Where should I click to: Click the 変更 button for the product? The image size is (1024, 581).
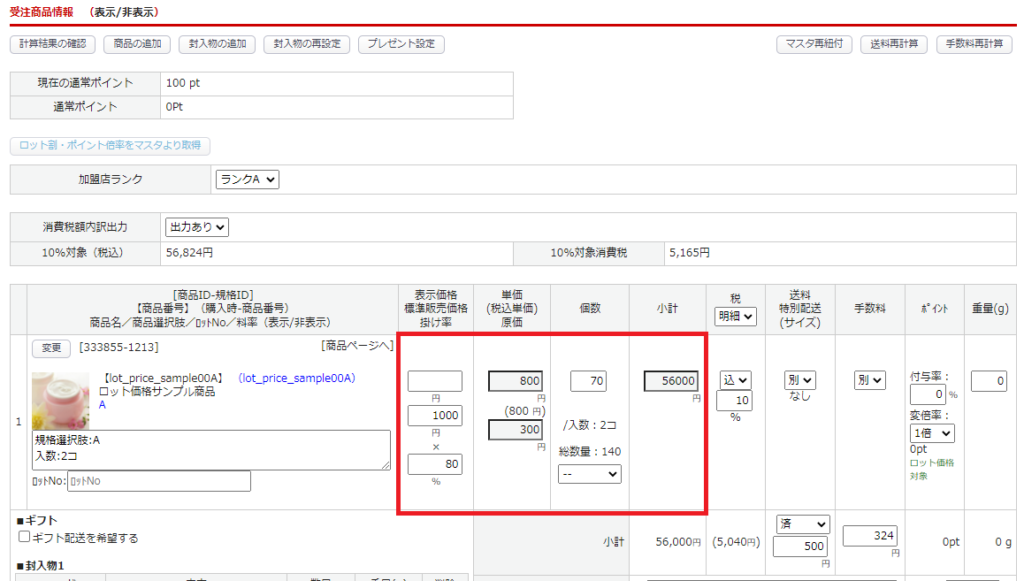tap(51, 348)
